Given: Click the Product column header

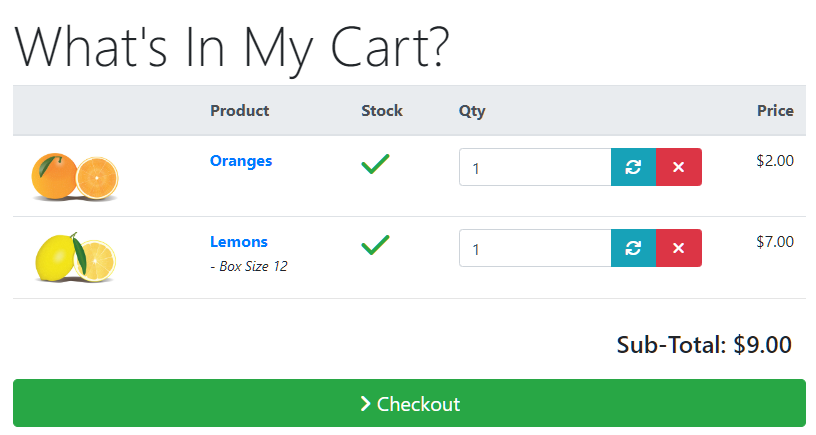Looking at the screenshot, I should [x=239, y=111].
